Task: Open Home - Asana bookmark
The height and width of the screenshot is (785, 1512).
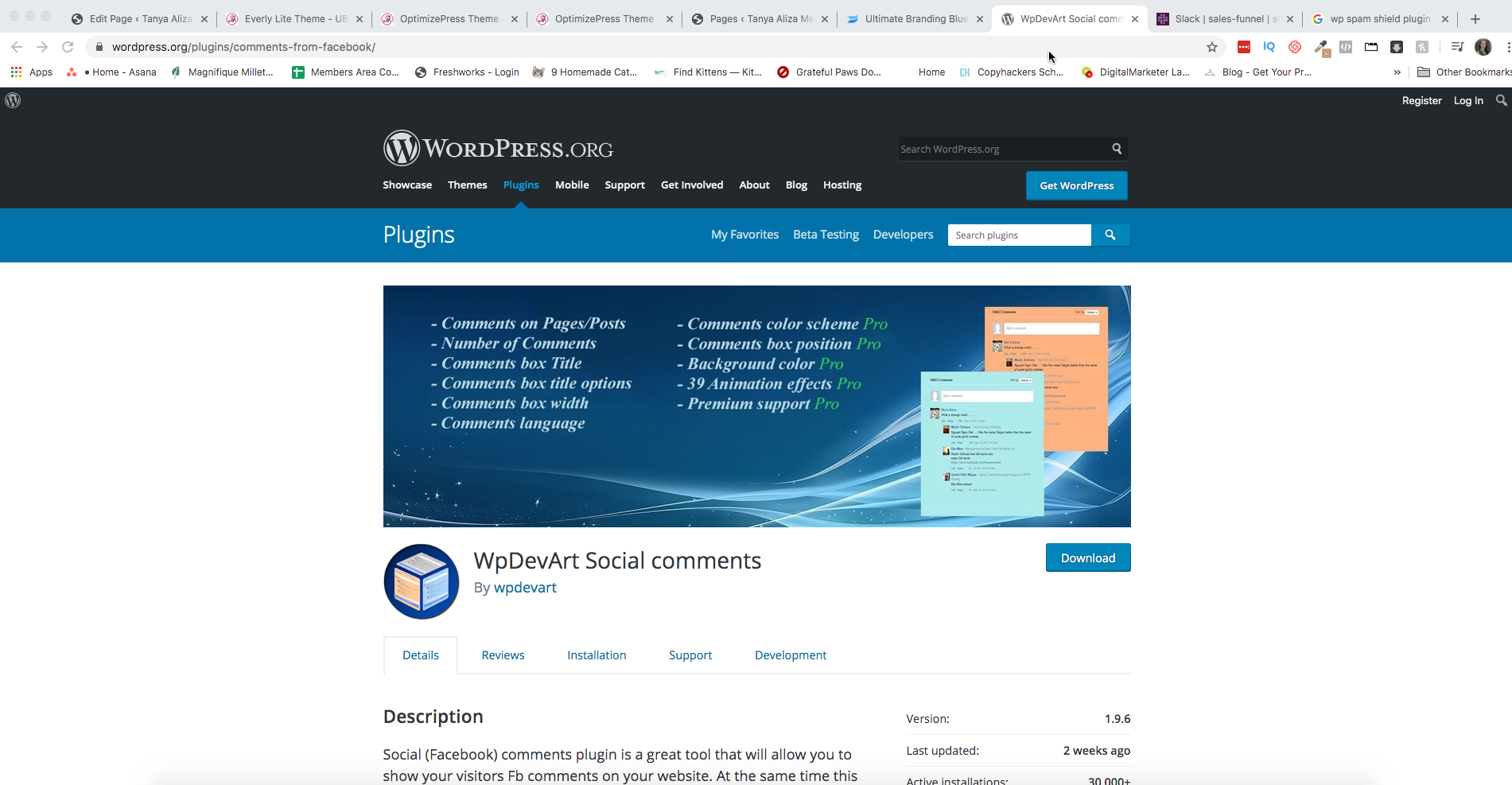Action: pyautogui.click(x=112, y=72)
